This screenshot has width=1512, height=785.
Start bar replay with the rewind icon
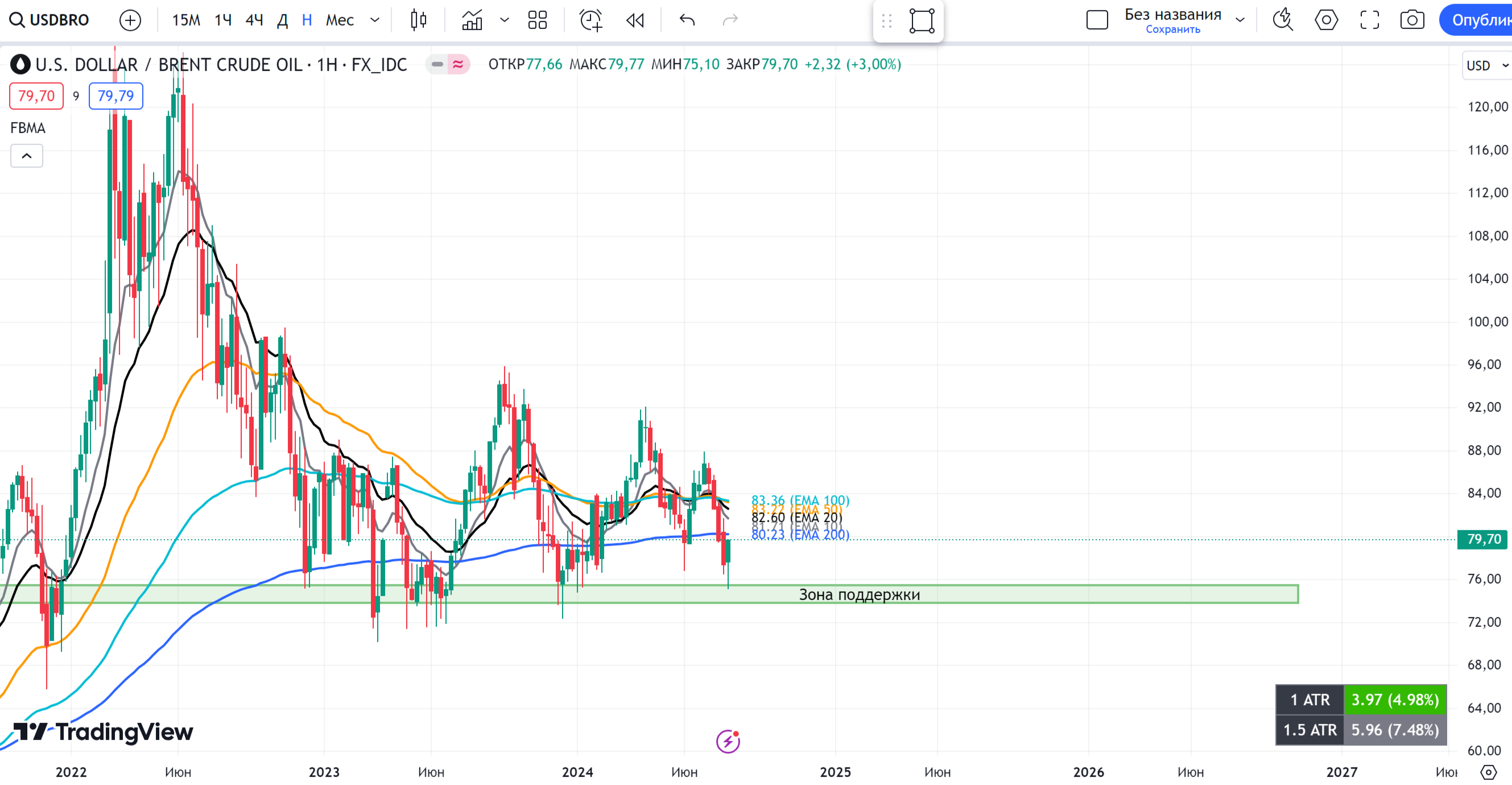click(x=635, y=20)
